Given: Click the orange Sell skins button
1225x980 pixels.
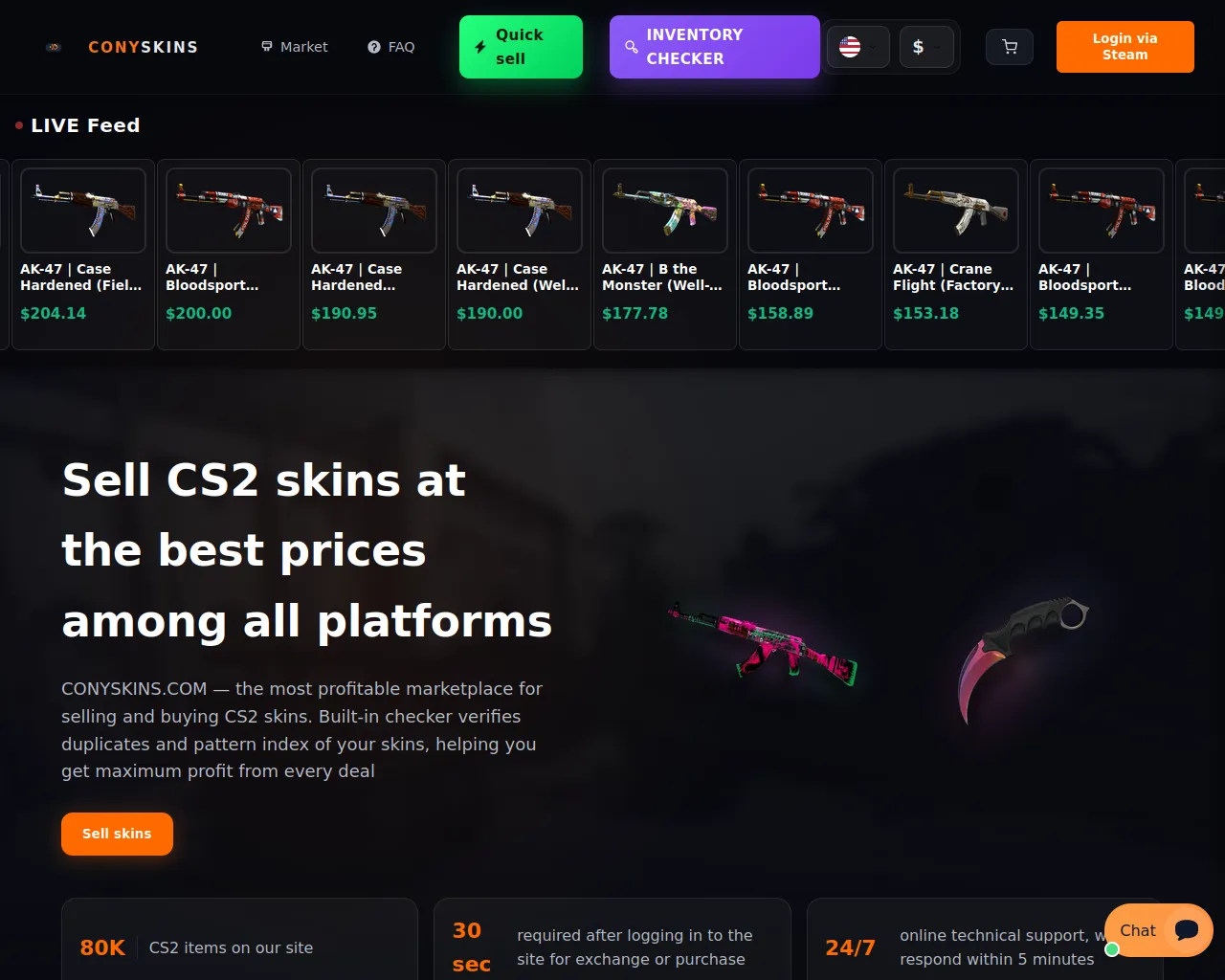Looking at the screenshot, I should point(117,834).
